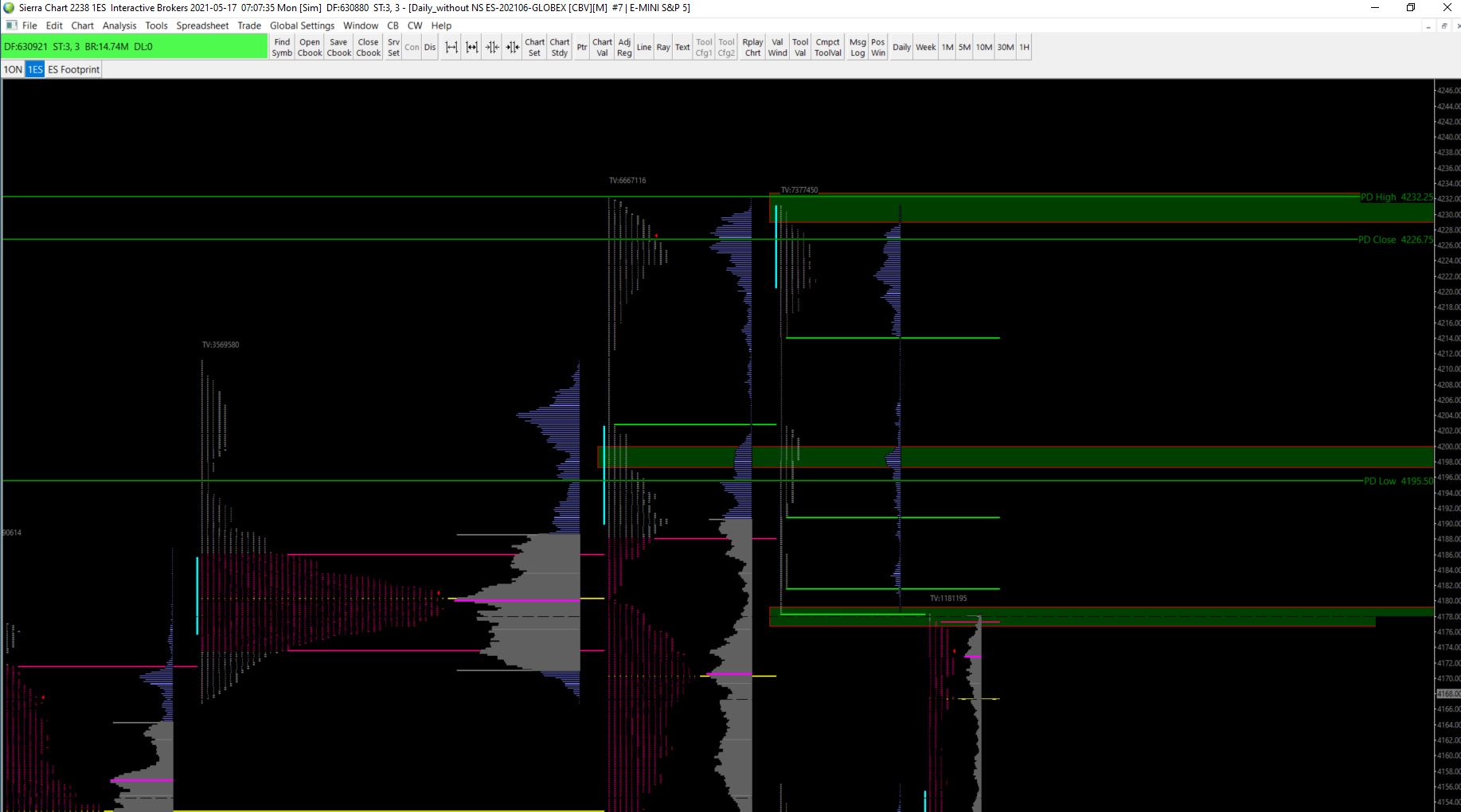Open the CB menu
The image size is (1461, 812).
click(x=393, y=25)
